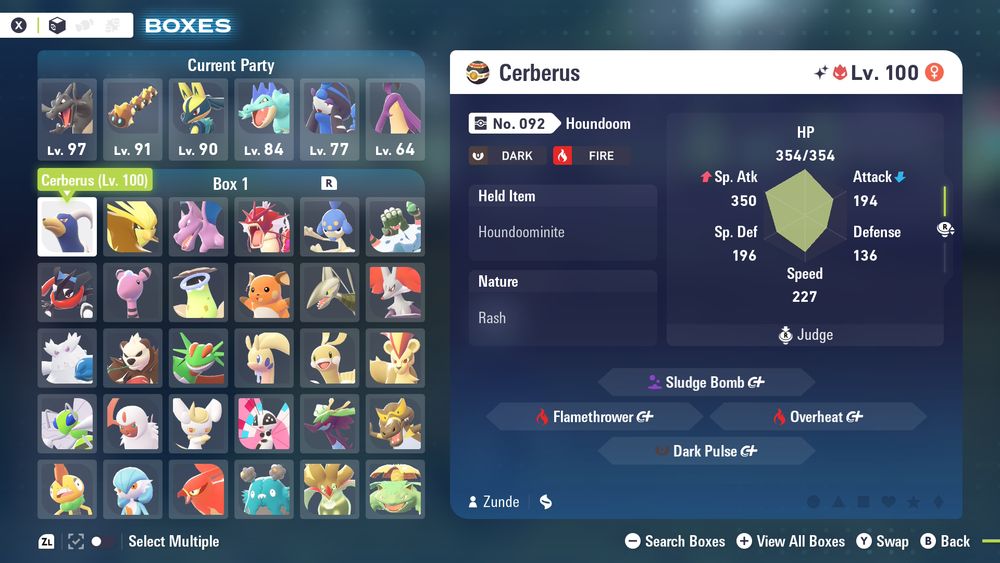Select the Houndoom in Box 1

coord(67,226)
